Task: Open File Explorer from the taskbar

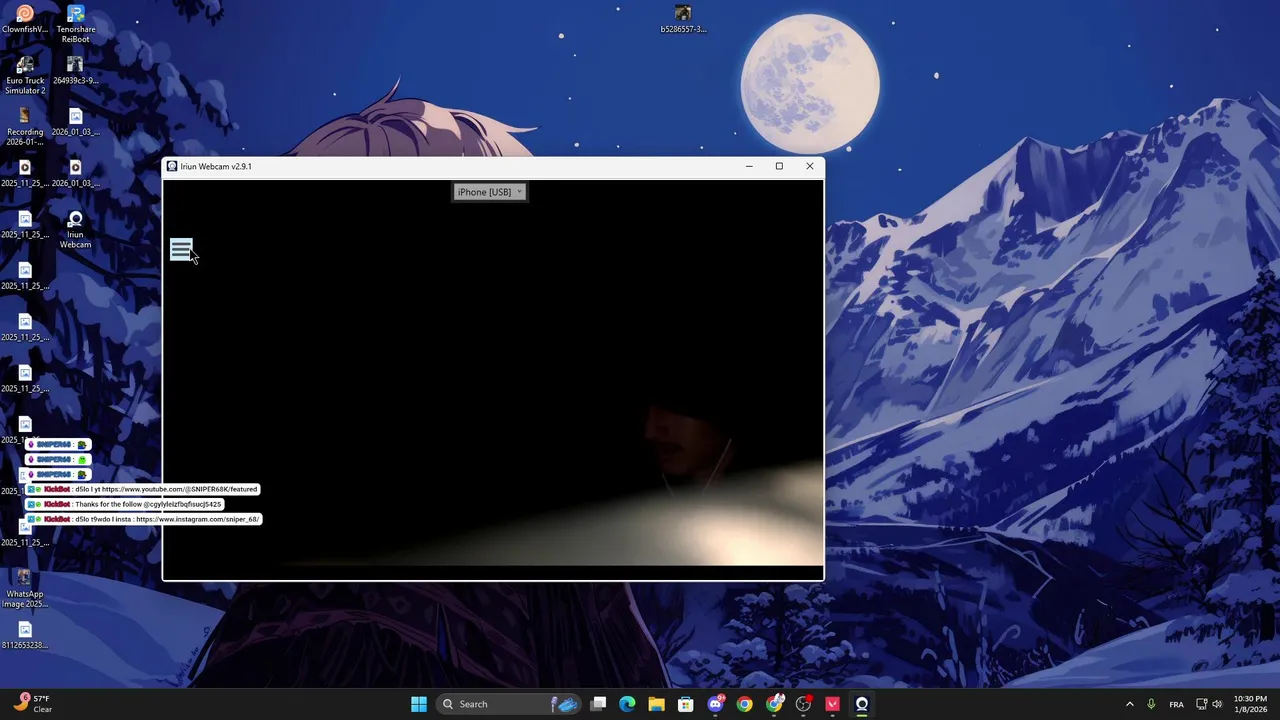Action: (656, 704)
